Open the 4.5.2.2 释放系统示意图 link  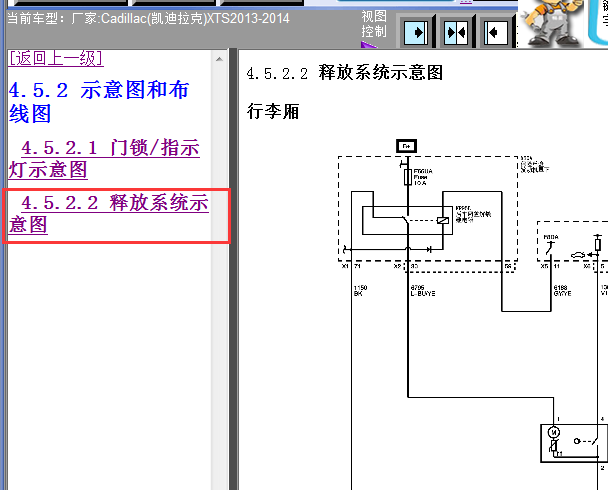(109, 214)
